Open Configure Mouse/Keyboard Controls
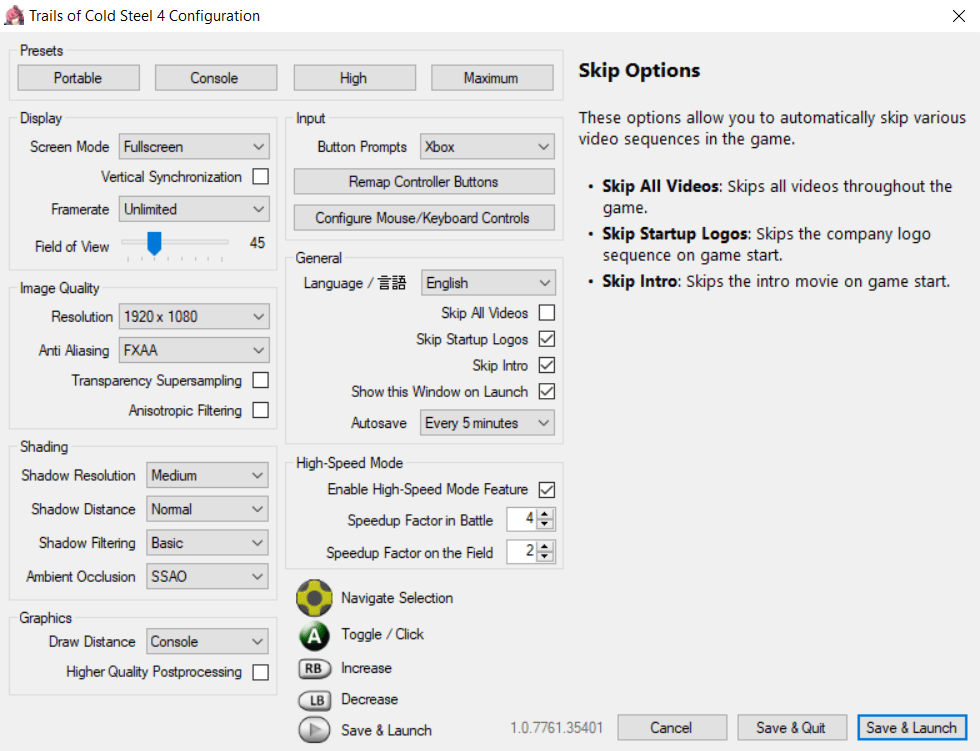Screen dimensions: 980x751 click(x=424, y=218)
